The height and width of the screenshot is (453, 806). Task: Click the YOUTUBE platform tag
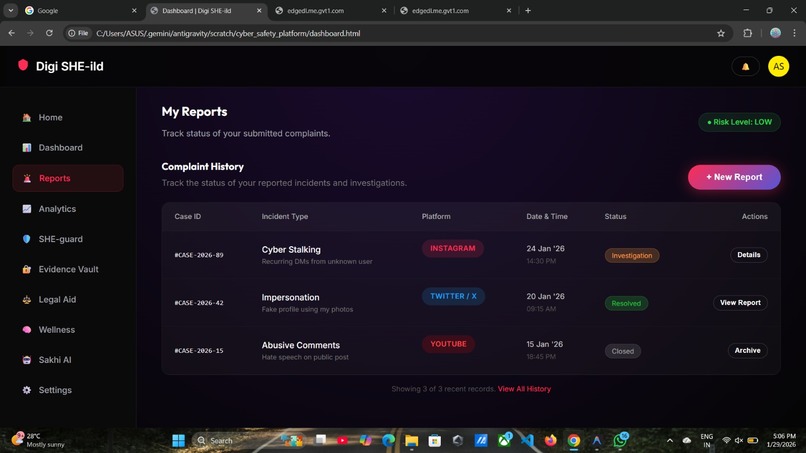(448, 344)
